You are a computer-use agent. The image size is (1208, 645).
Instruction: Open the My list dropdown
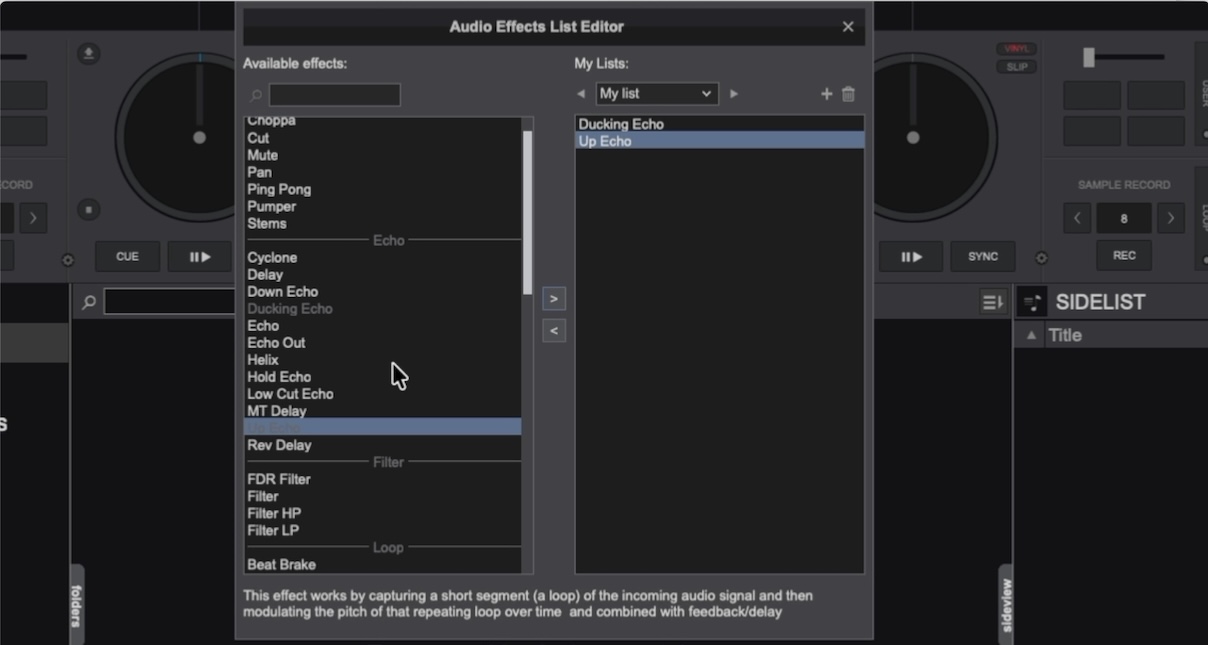(657, 94)
